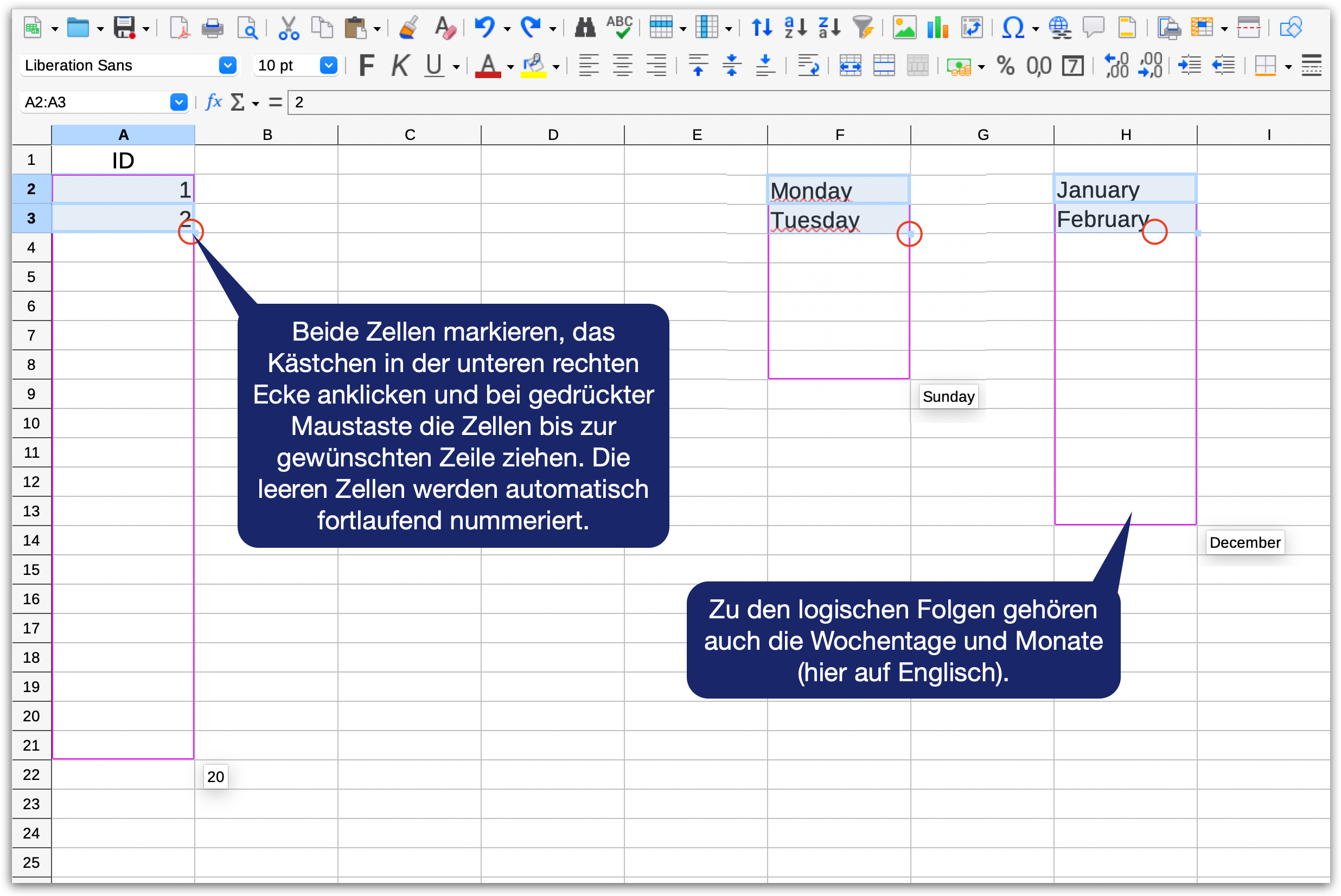1341x896 pixels.
Task: Insert a chart using the chart icon
Action: pos(937,28)
